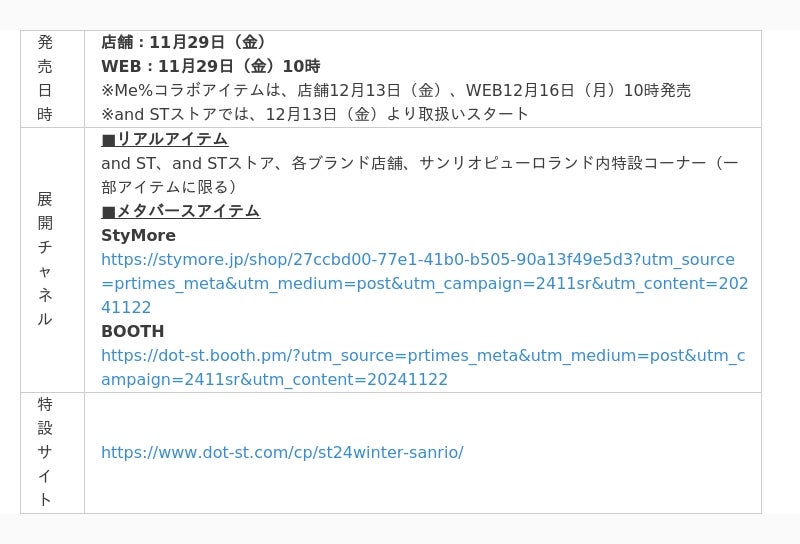Open the st24winter-sanrio special site link

point(282,453)
